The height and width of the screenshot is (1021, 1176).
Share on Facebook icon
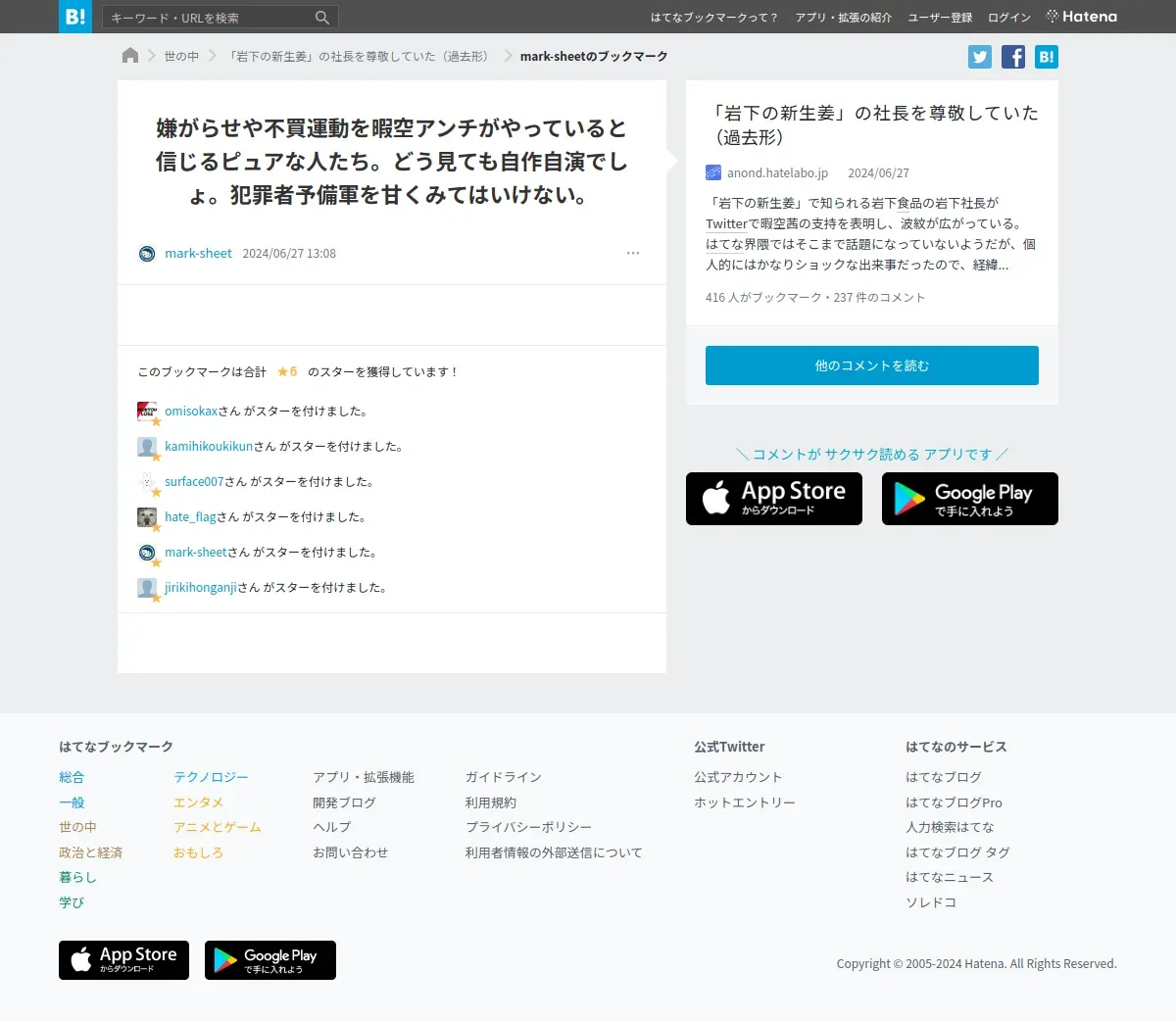1013,57
